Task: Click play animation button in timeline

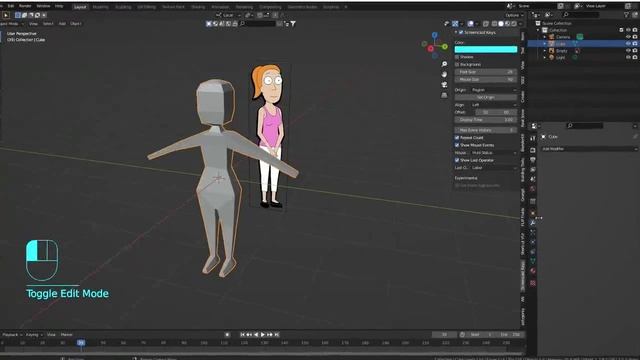Action: coord(263,334)
